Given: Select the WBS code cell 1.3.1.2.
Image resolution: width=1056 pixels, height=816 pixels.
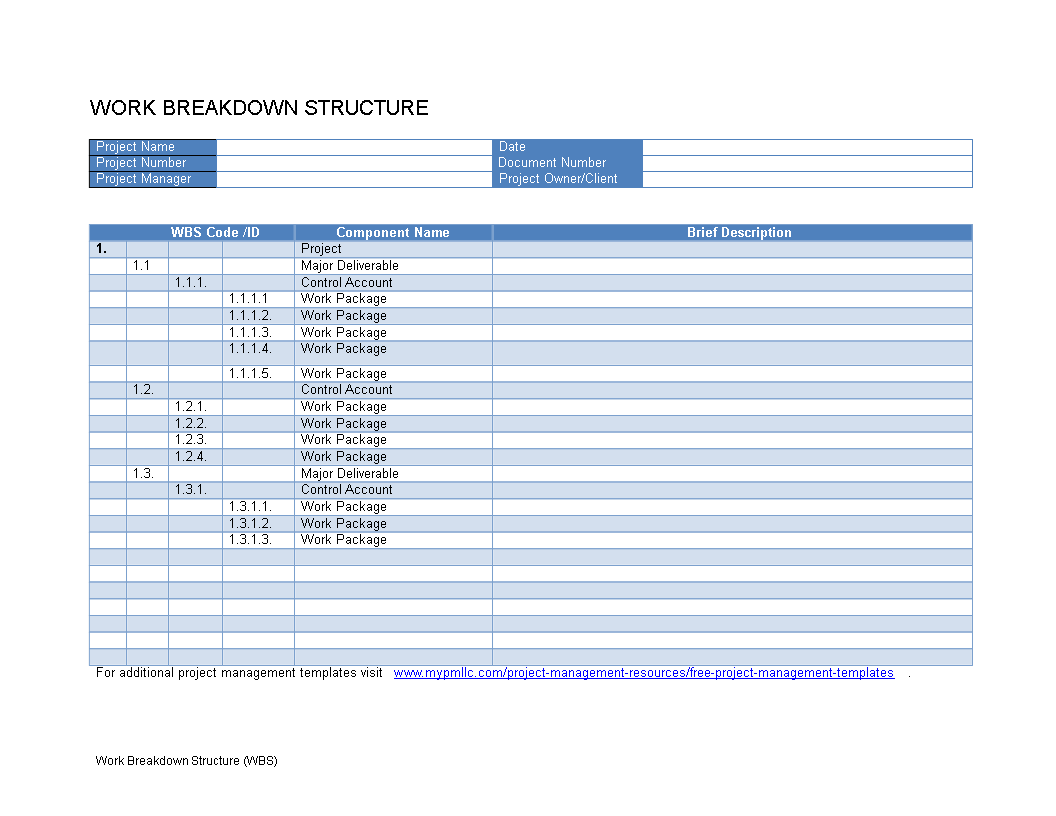Looking at the screenshot, I should (x=259, y=523).
